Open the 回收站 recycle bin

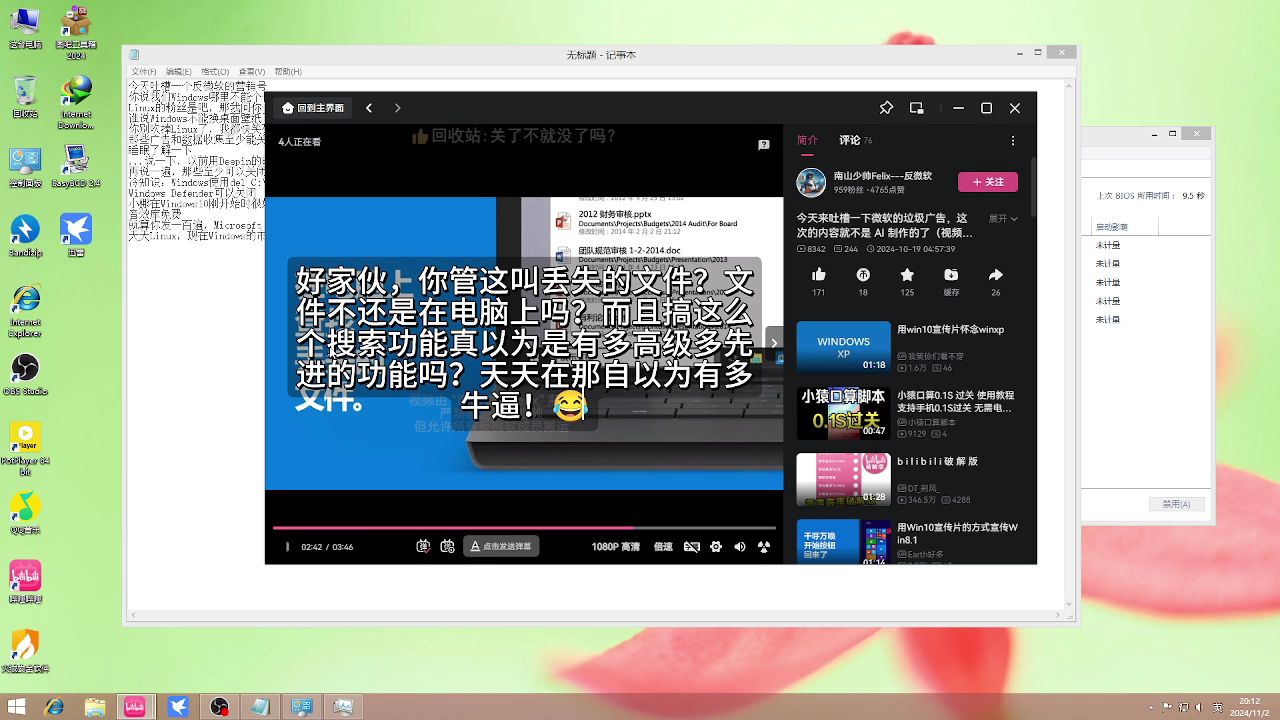point(25,97)
